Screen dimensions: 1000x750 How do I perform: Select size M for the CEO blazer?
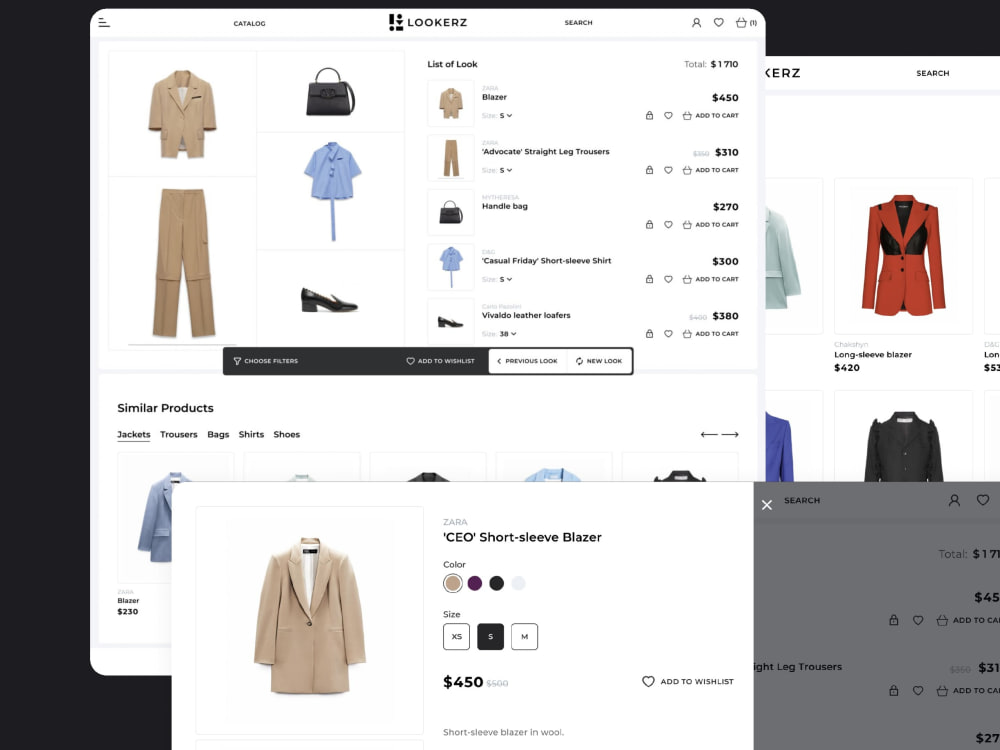(x=524, y=636)
